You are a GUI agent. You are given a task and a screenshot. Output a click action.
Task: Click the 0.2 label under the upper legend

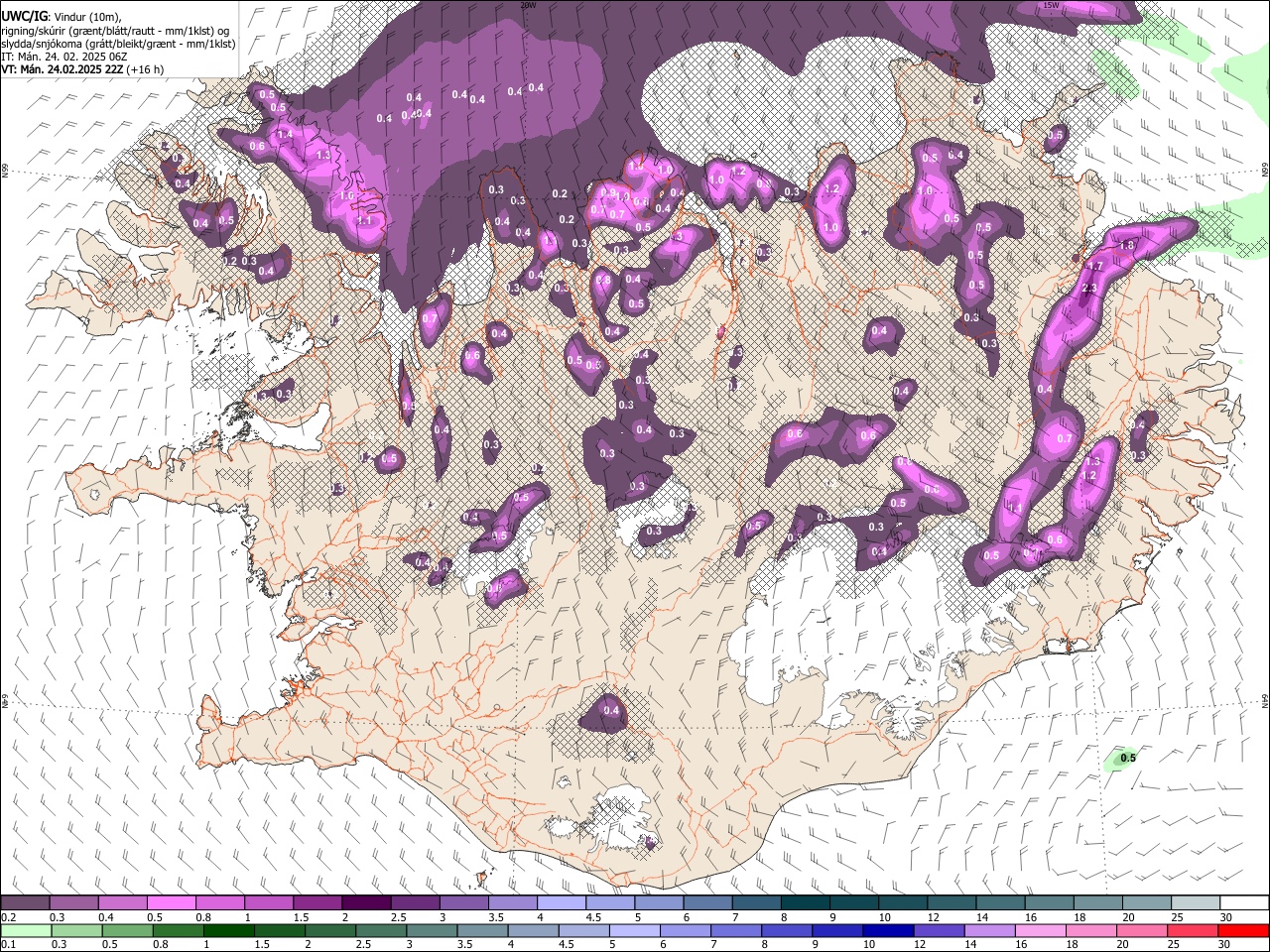coord(8,917)
